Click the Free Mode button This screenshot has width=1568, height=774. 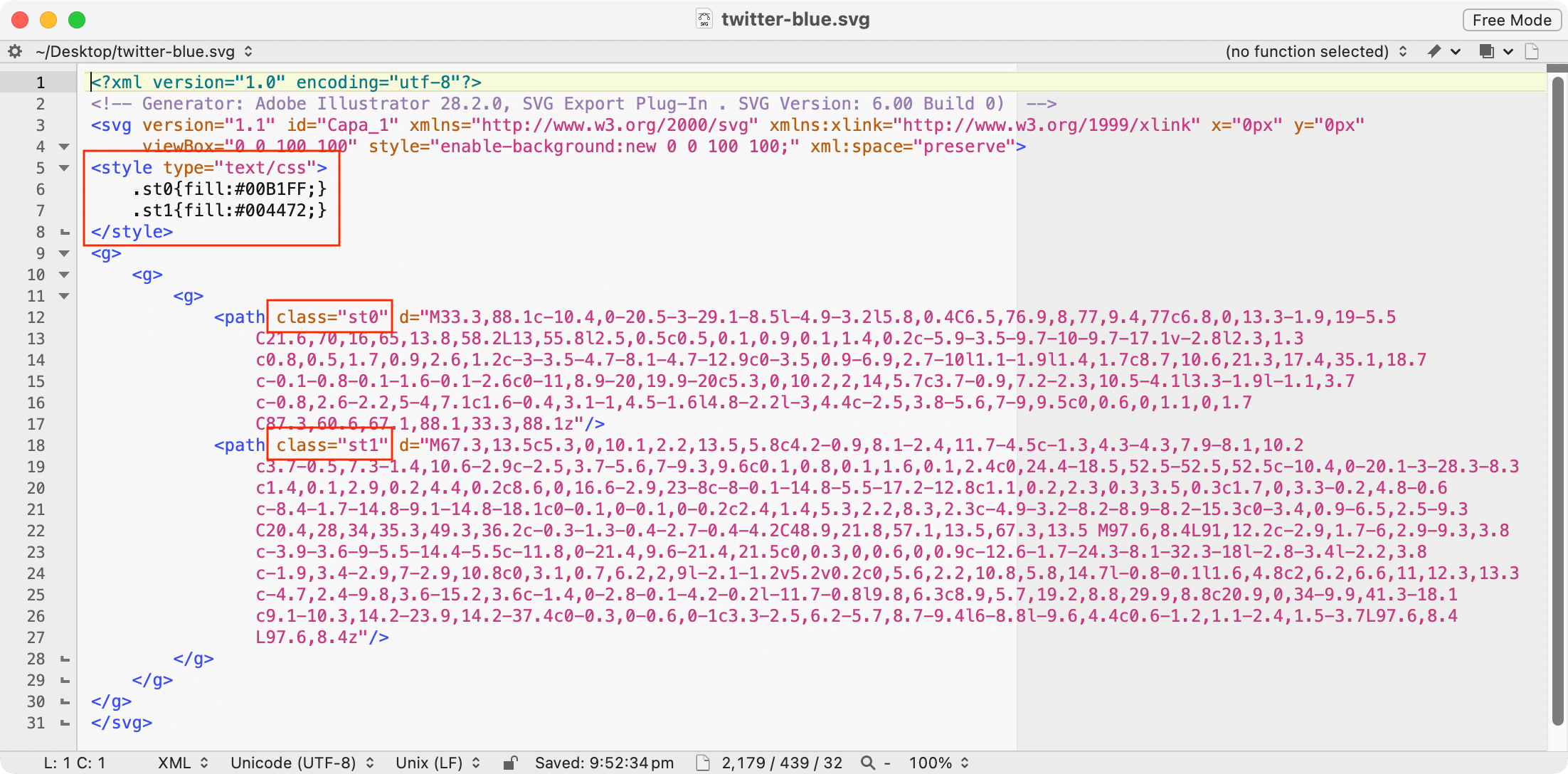[x=1512, y=20]
